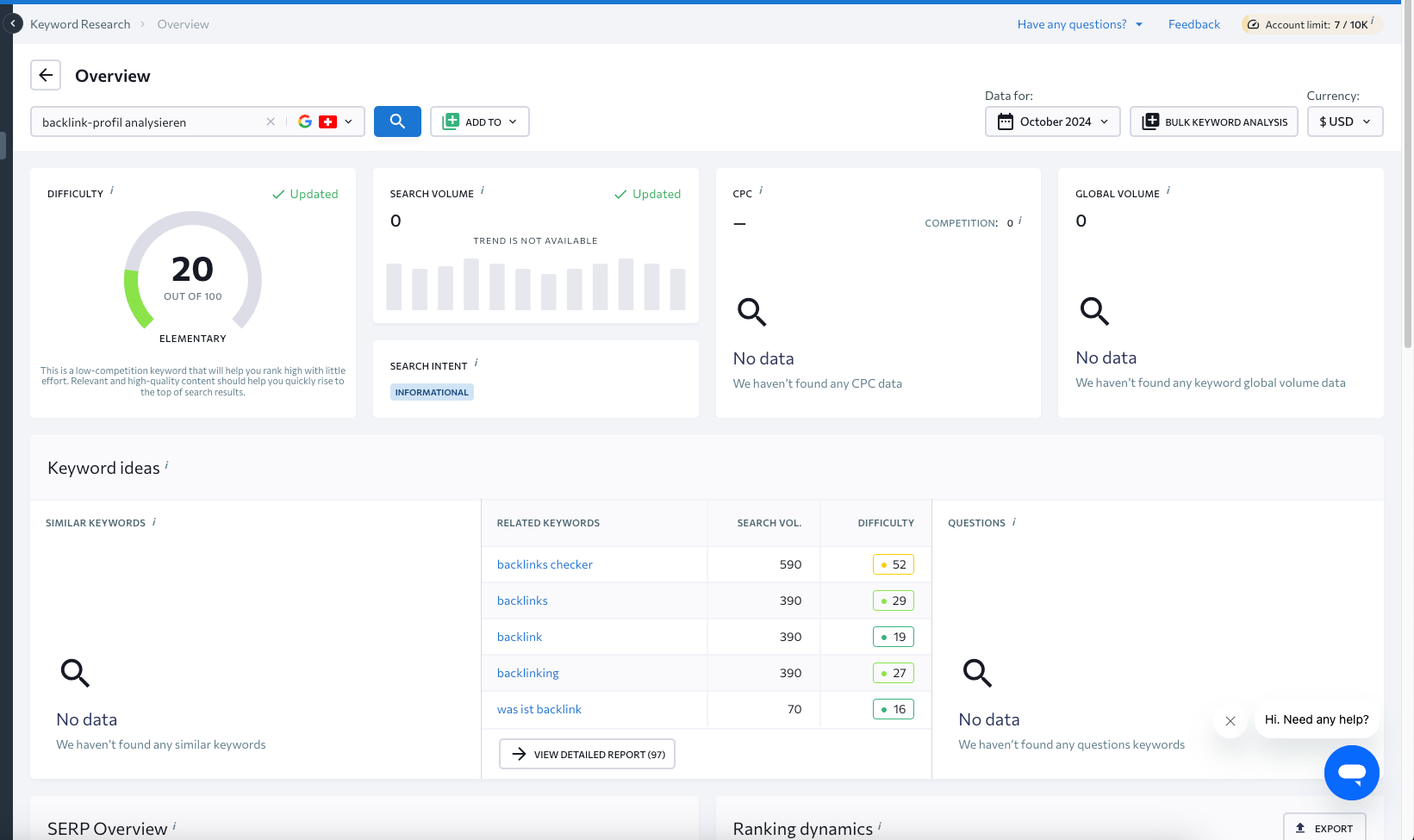Click the BULK KEYWORD ANALYSIS button
Screen dimensions: 1414x840
[1214, 121]
